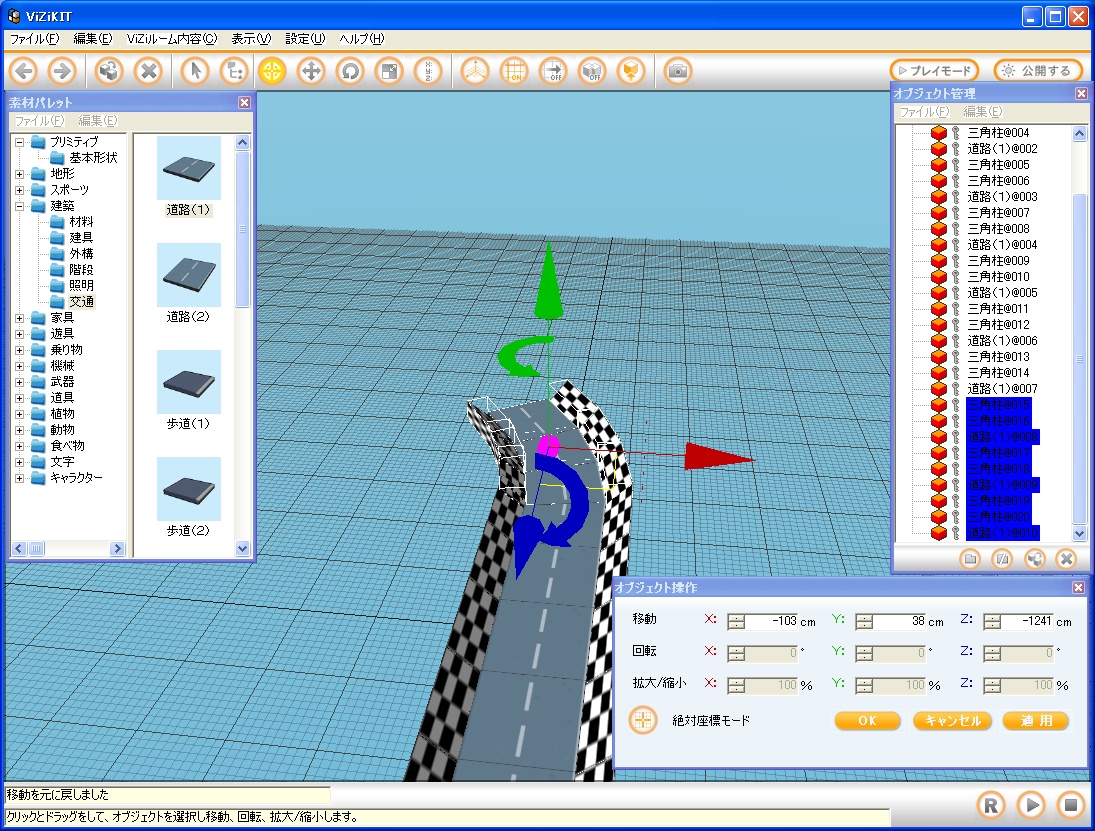The width and height of the screenshot is (1095, 831).
Task: Click the undo back-arrow toolbar icon
Action: [24, 71]
